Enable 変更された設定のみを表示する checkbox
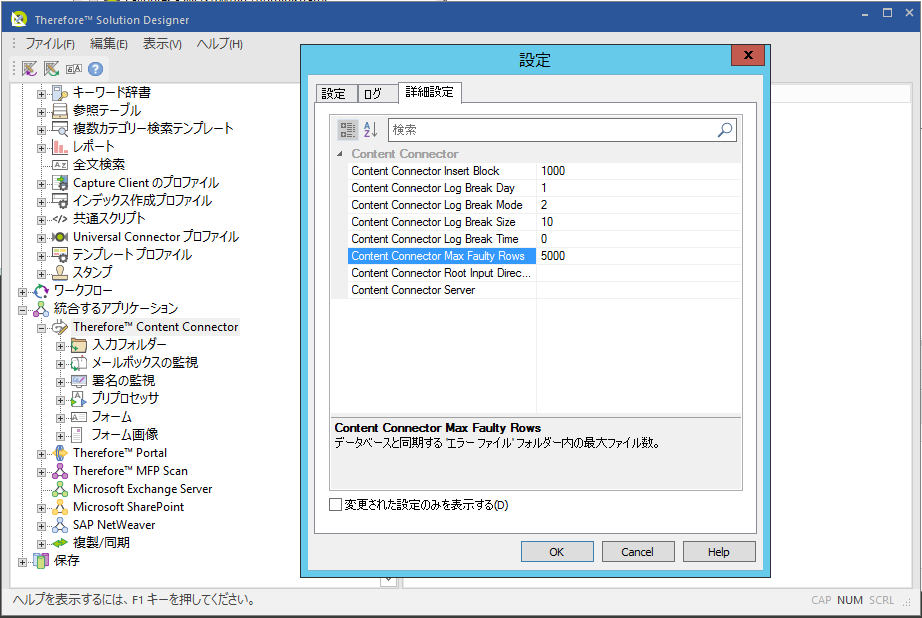This screenshot has width=922, height=618. pos(336,505)
